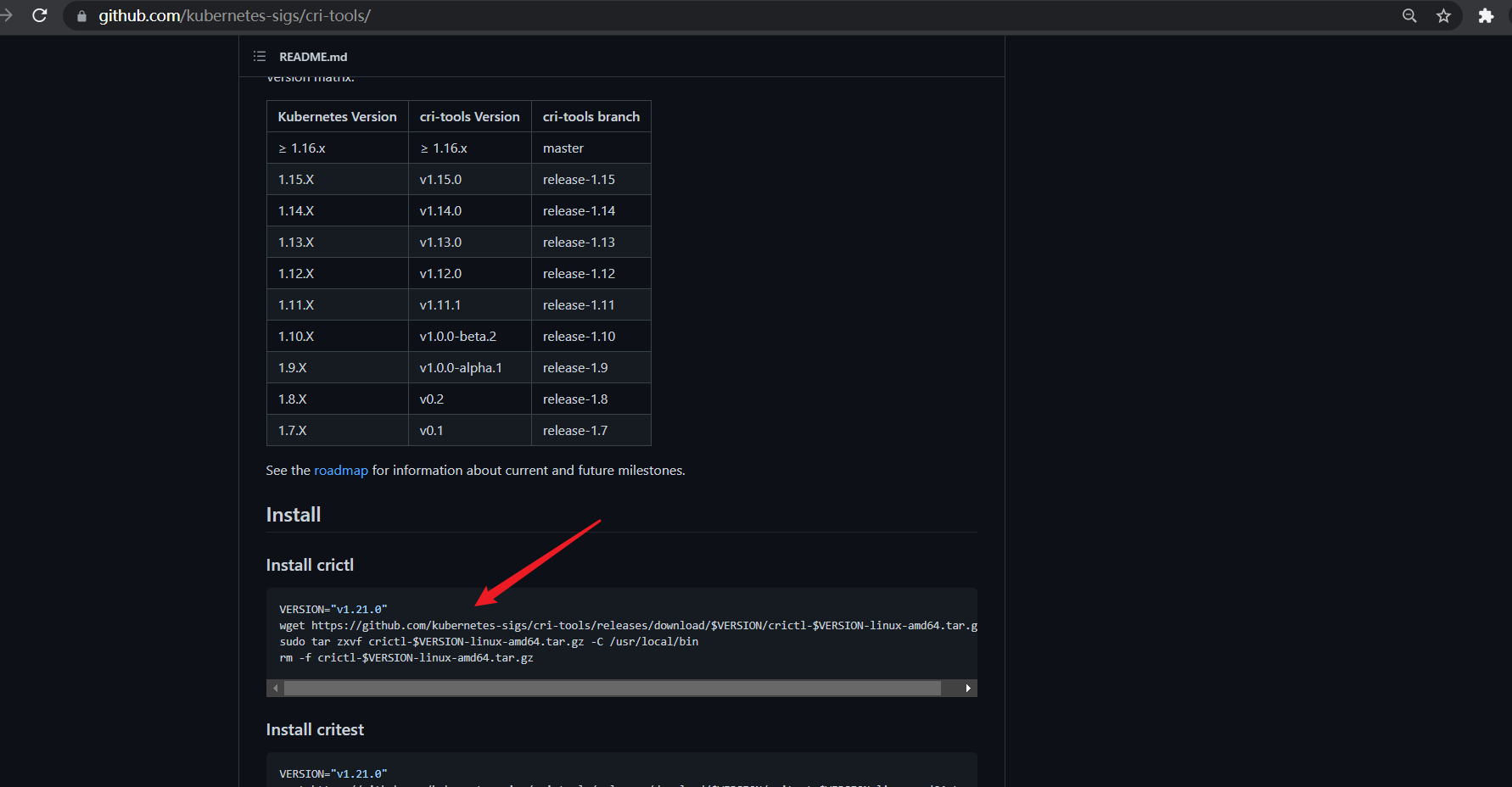The width and height of the screenshot is (1512, 787).
Task: Click the sudo tar zxvf command line
Action: 489,642
